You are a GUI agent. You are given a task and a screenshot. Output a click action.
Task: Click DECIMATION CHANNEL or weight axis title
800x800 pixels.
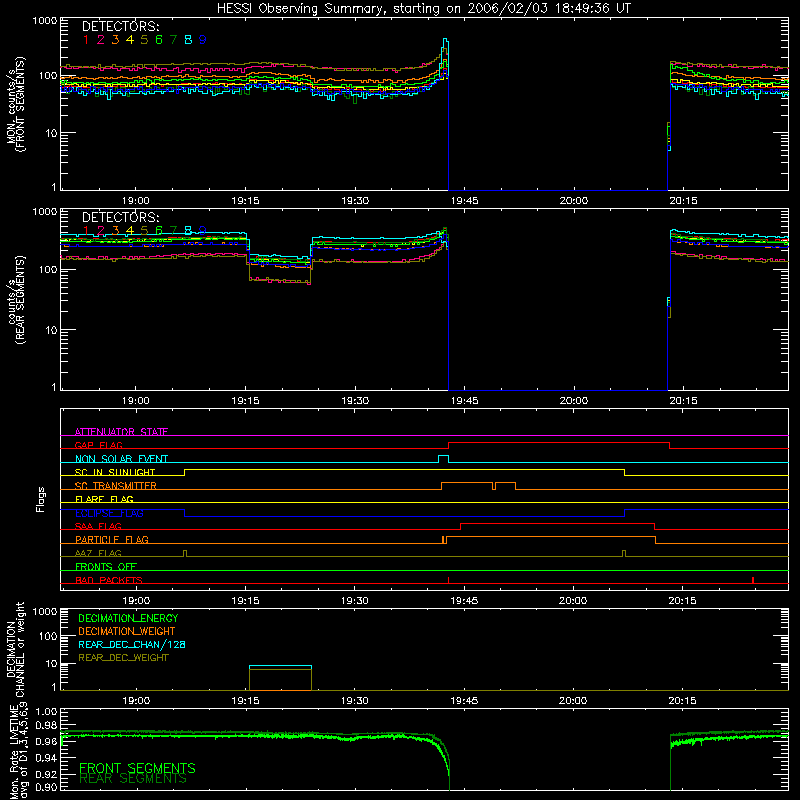(x=16, y=649)
